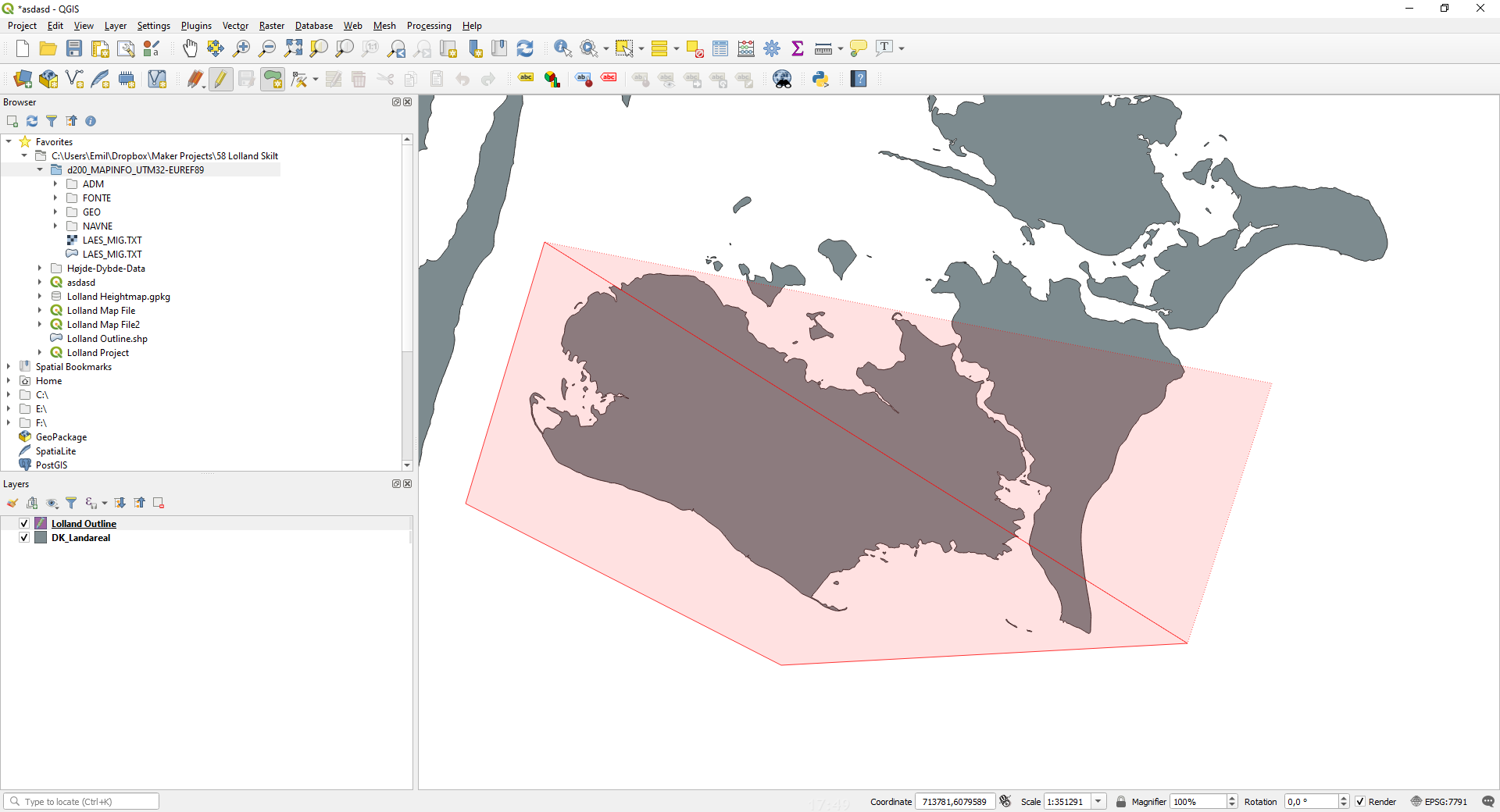The height and width of the screenshot is (812, 1500).
Task: Open the Data Source Manager
Action: 23,79
